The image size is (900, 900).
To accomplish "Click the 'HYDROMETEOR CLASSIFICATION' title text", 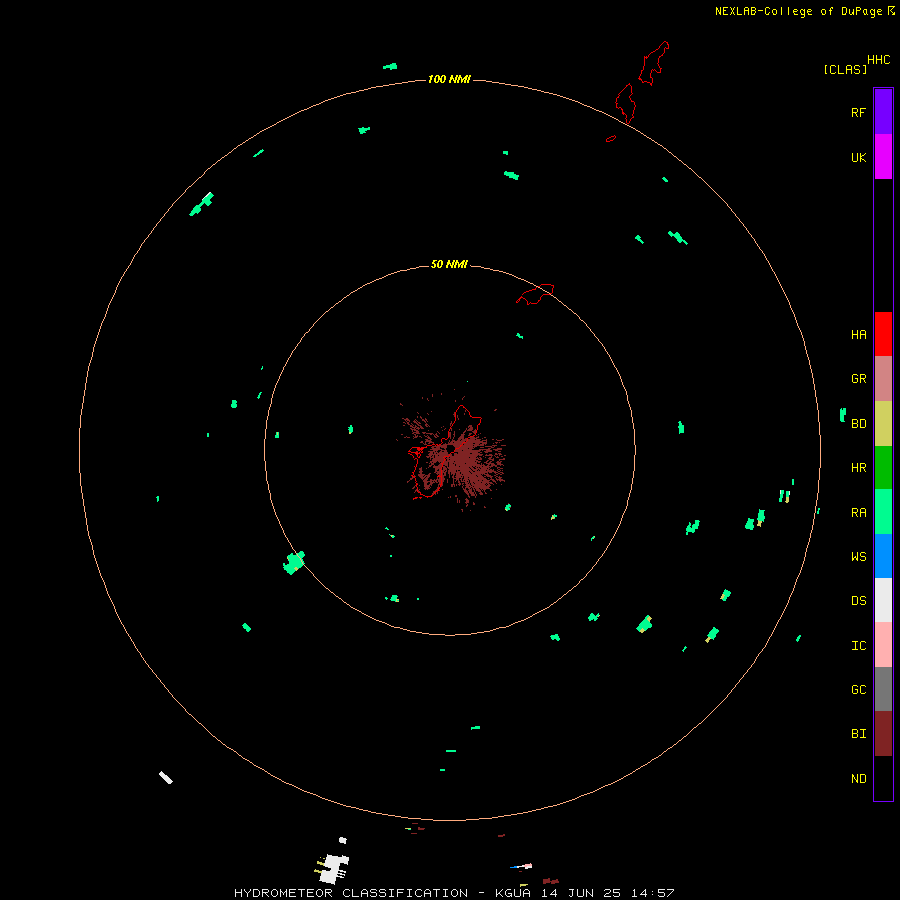I will click(351, 893).
